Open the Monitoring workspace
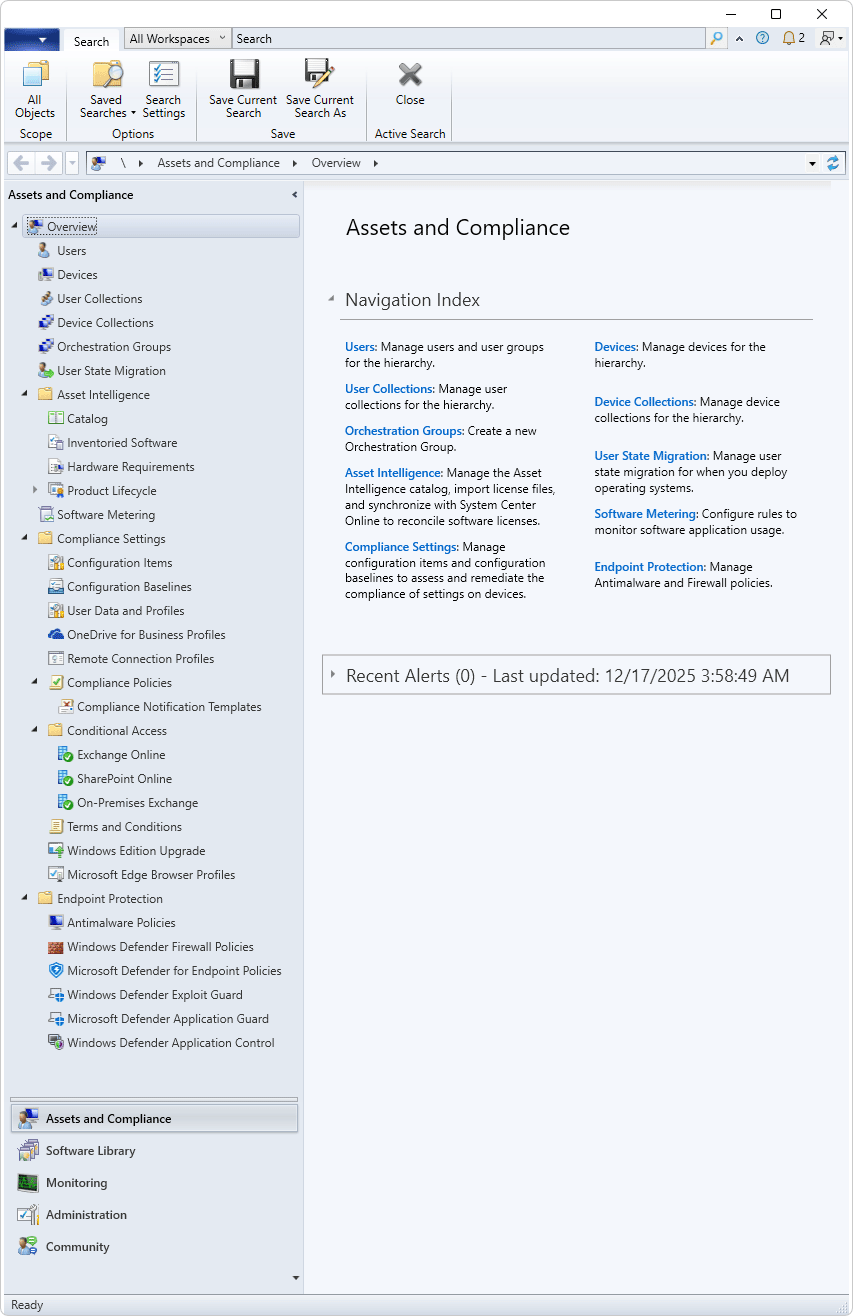 (76, 1183)
